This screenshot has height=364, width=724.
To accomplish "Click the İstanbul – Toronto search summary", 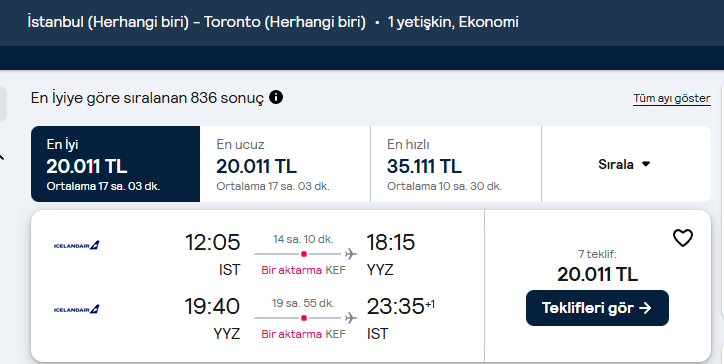I will pyautogui.click(x=196, y=22).
